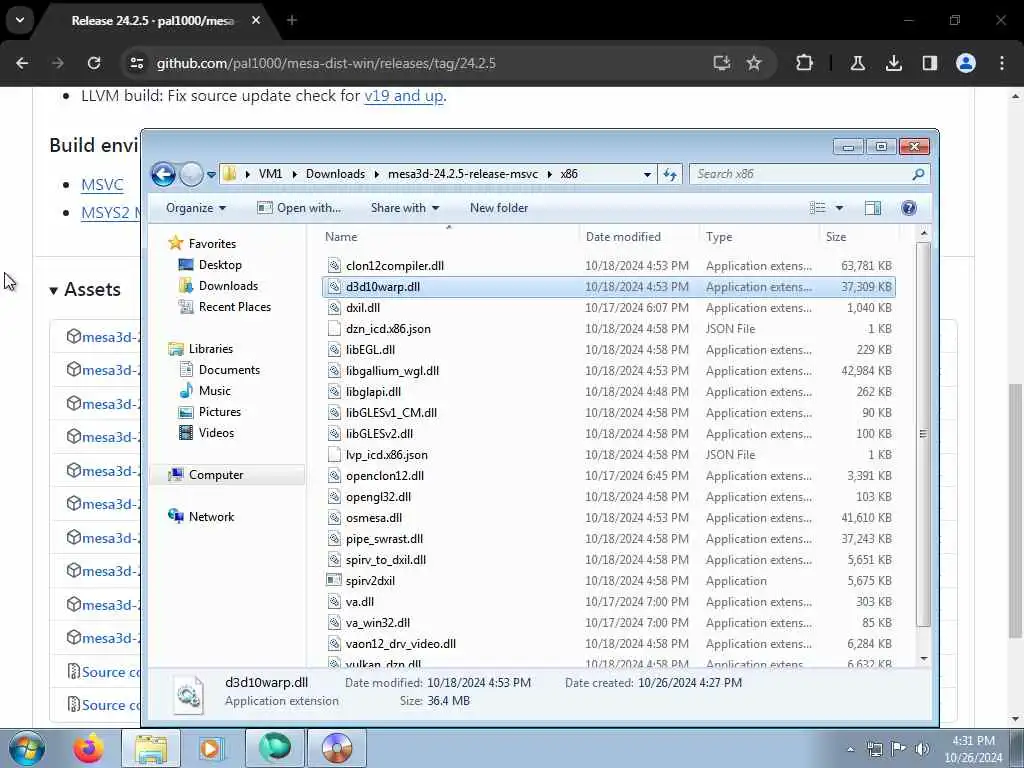Open the Share with menu

click(x=405, y=208)
